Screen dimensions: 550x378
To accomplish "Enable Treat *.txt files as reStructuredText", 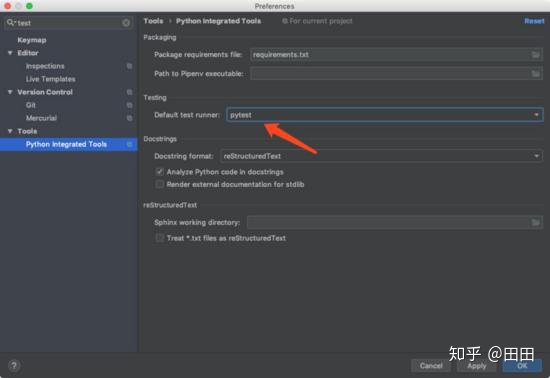I will tap(160, 238).
